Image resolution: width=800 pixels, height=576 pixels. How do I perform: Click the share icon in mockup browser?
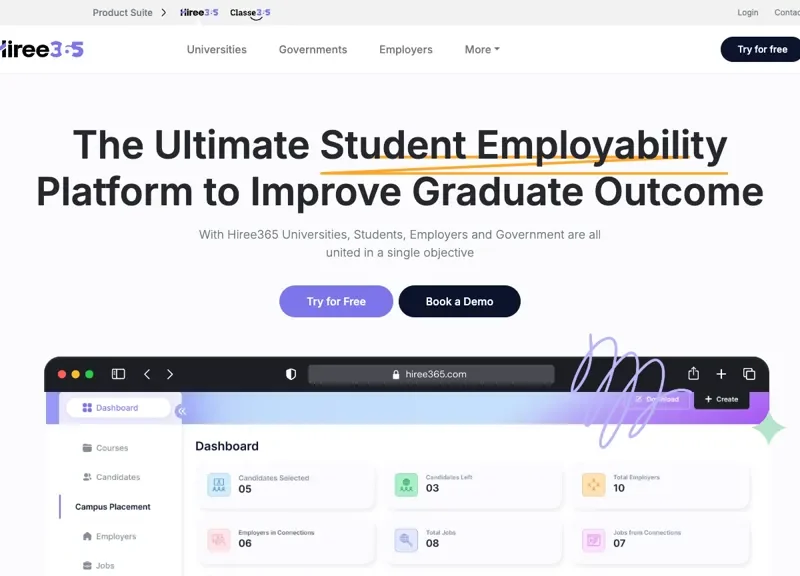tap(693, 373)
